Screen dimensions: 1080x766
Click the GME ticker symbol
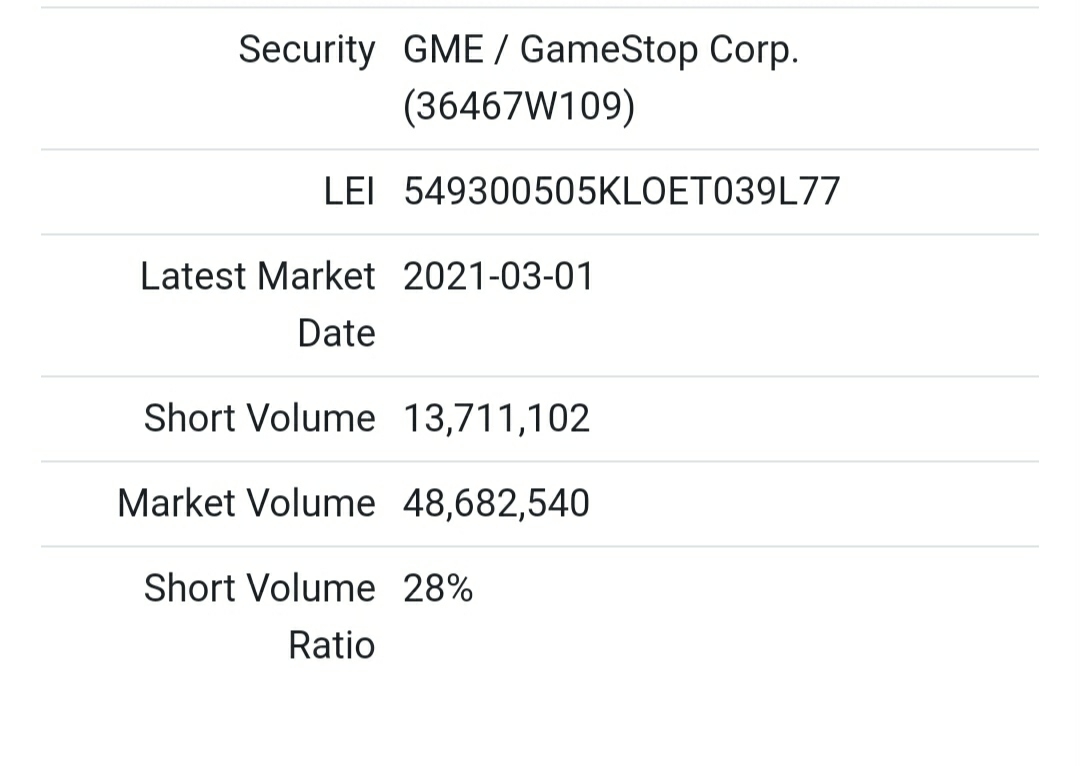(443, 50)
